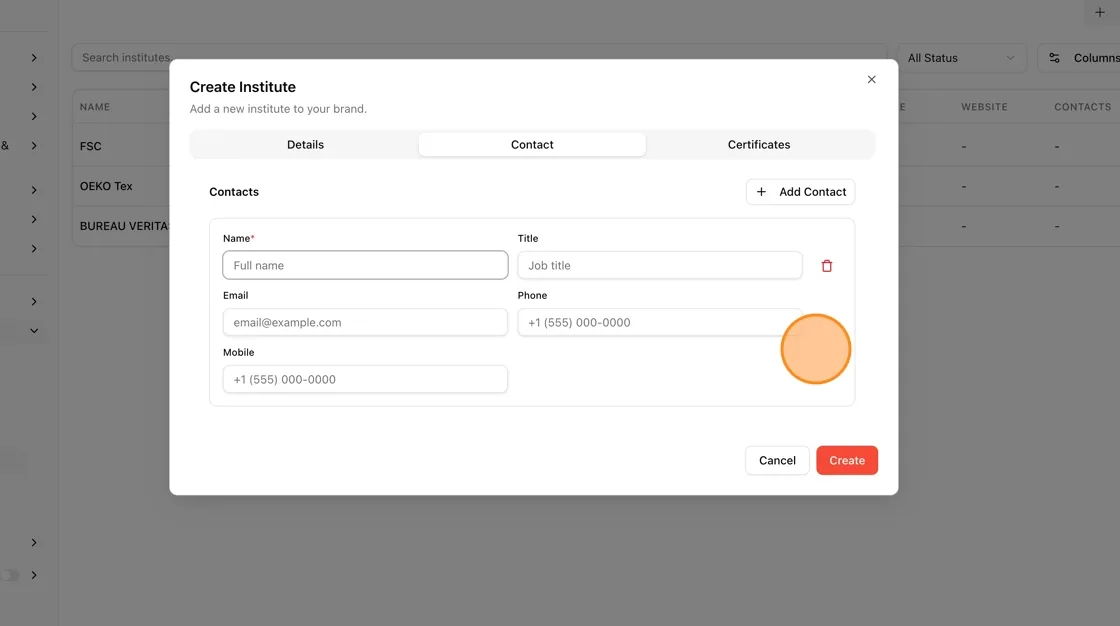Select the Phone number input
The height and width of the screenshot is (626, 1120).
tap(660, 322)
